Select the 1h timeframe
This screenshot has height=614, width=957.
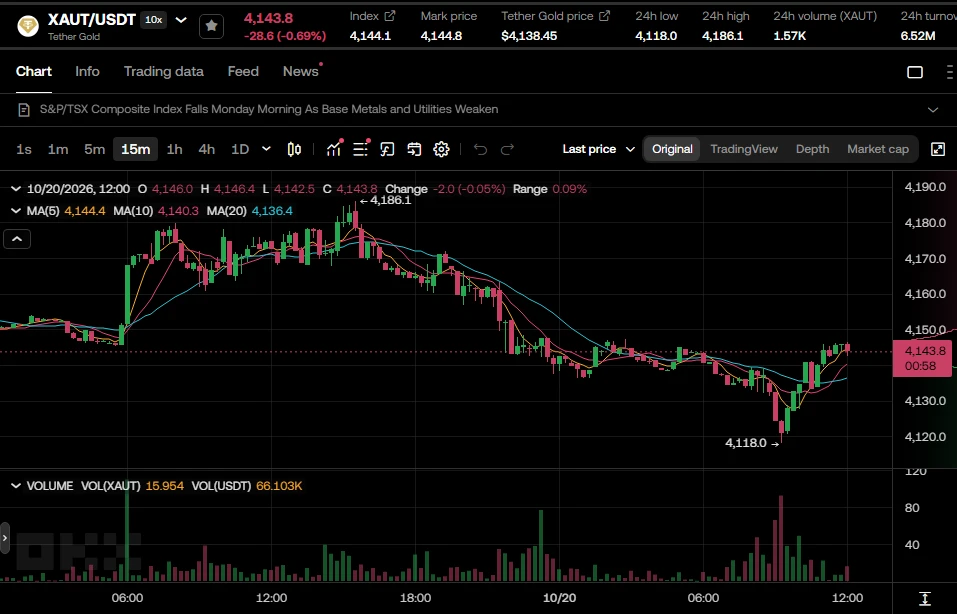(x=175, y=149)
